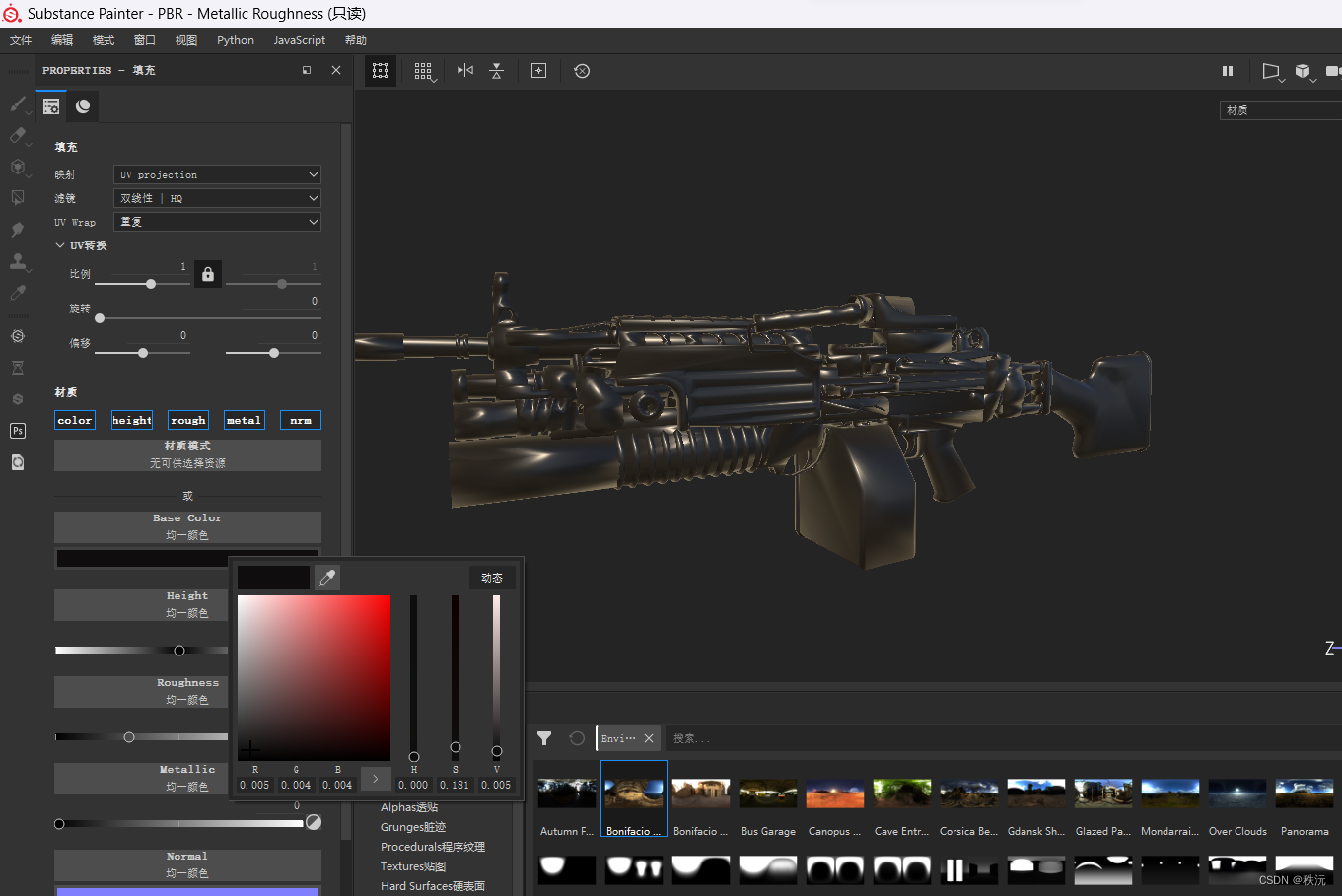Screen dimensions: 1342x896
Task: Remove the Envi filter tag
Action: pos(649,738)
